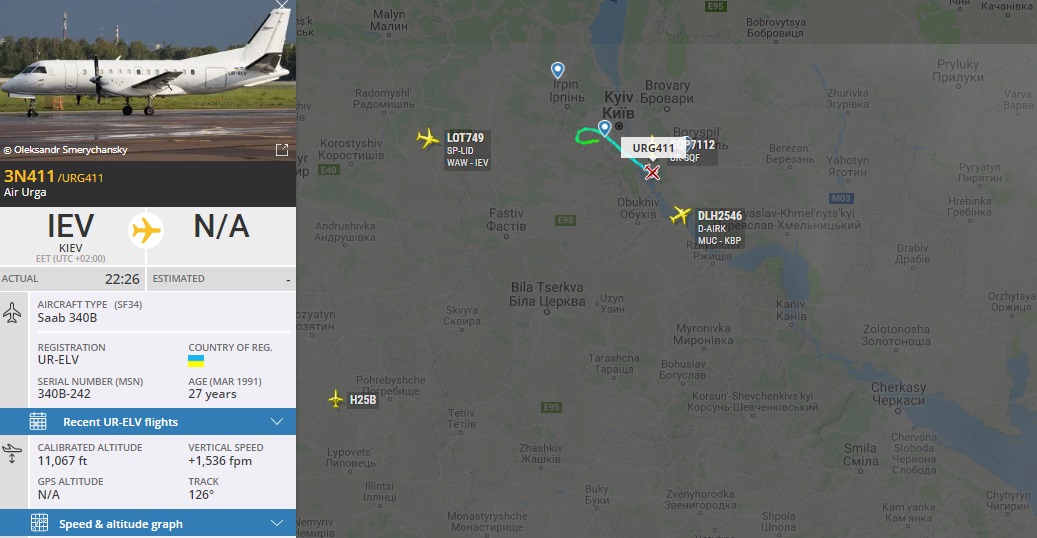Viewport: 1037px width, 538px height.
Task: Click the blue airport pin at Kyiv
Action: [604, 128]
